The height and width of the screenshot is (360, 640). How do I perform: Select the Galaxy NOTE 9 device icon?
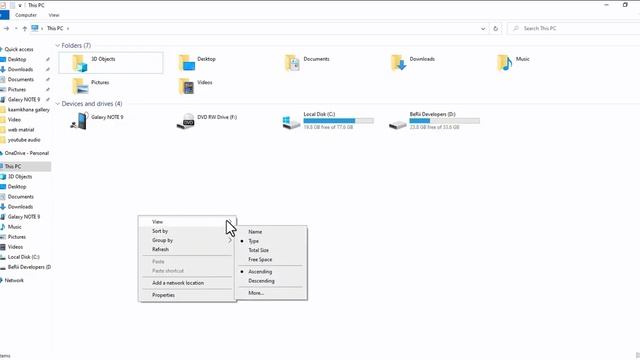tap(79, 121)
